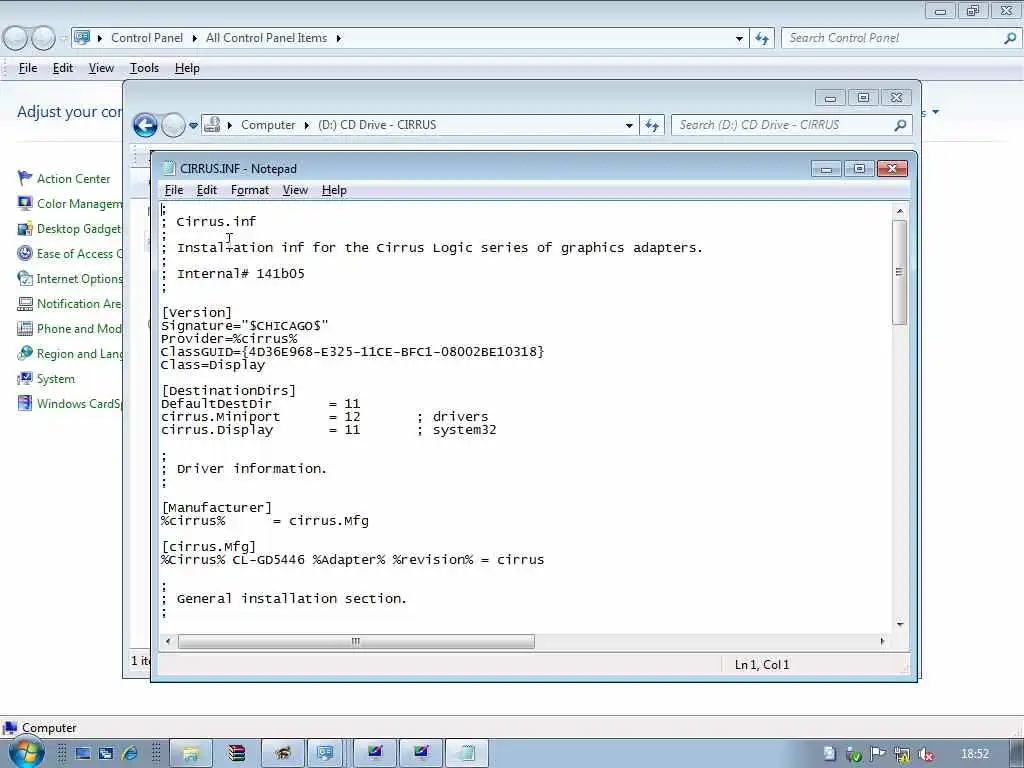Open Notepad File menu
This screenshot has height=768, width=1024.
pos(174,190)
